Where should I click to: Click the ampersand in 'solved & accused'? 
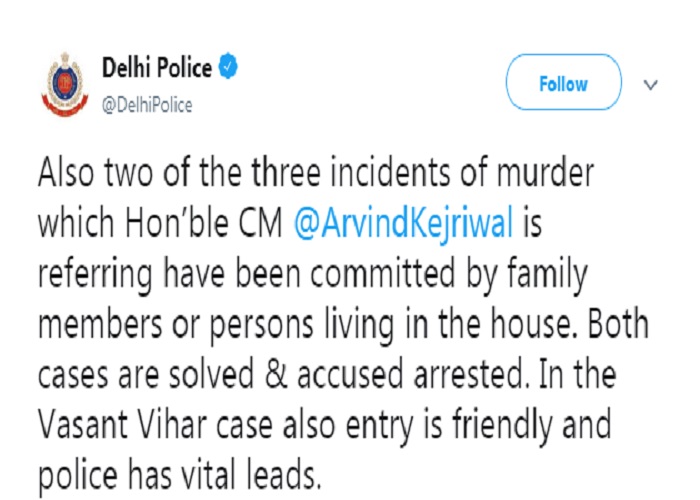point(275,374)
